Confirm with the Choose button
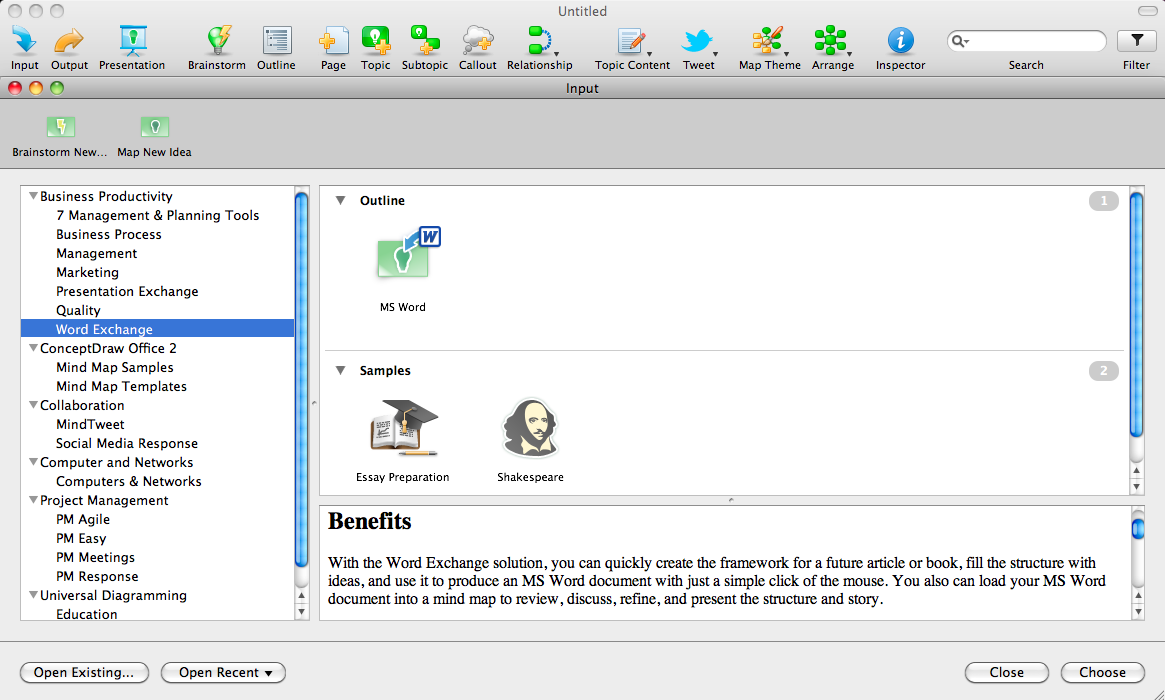The width and height of the screenshot is (1165, 700). (x=1102, y=672)
